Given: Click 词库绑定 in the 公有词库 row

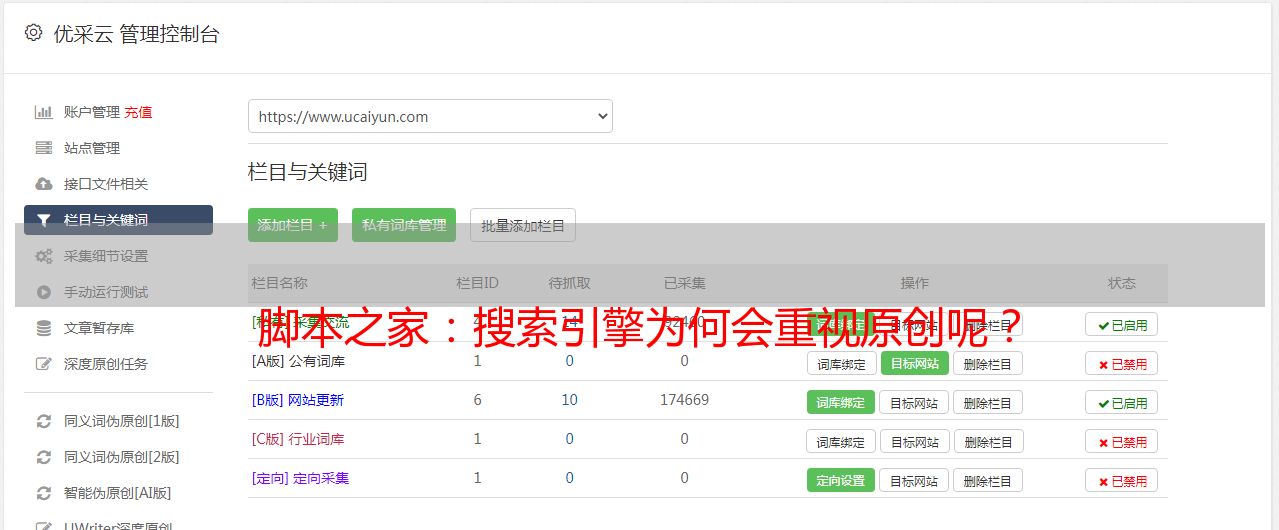Looking at the screenshot, I should coord(841,363).
